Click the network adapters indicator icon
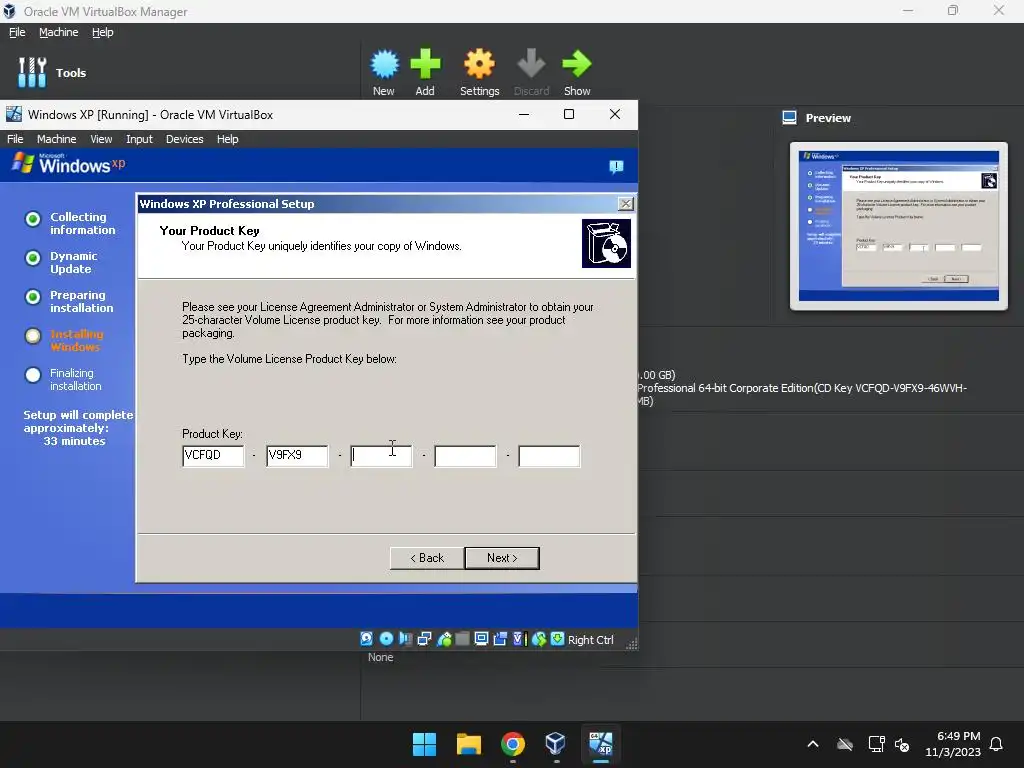This screenshot has height=768, width=1024. tap(424, 639)
